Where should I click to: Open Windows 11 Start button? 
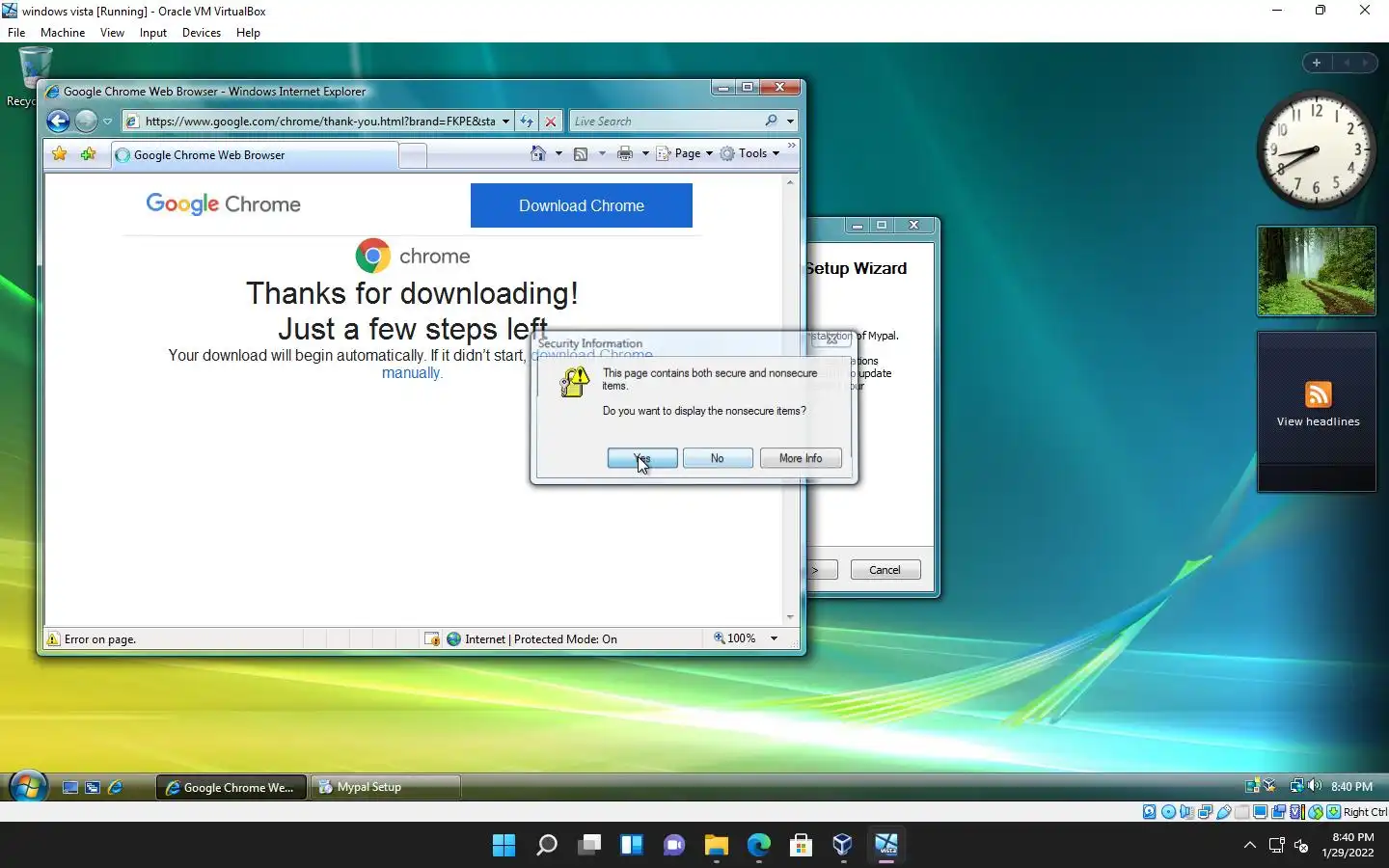coord(504,846)
